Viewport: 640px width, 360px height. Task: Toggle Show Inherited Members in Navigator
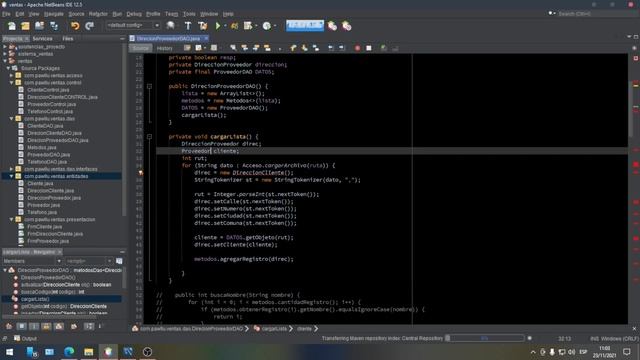tap(9, 326)
